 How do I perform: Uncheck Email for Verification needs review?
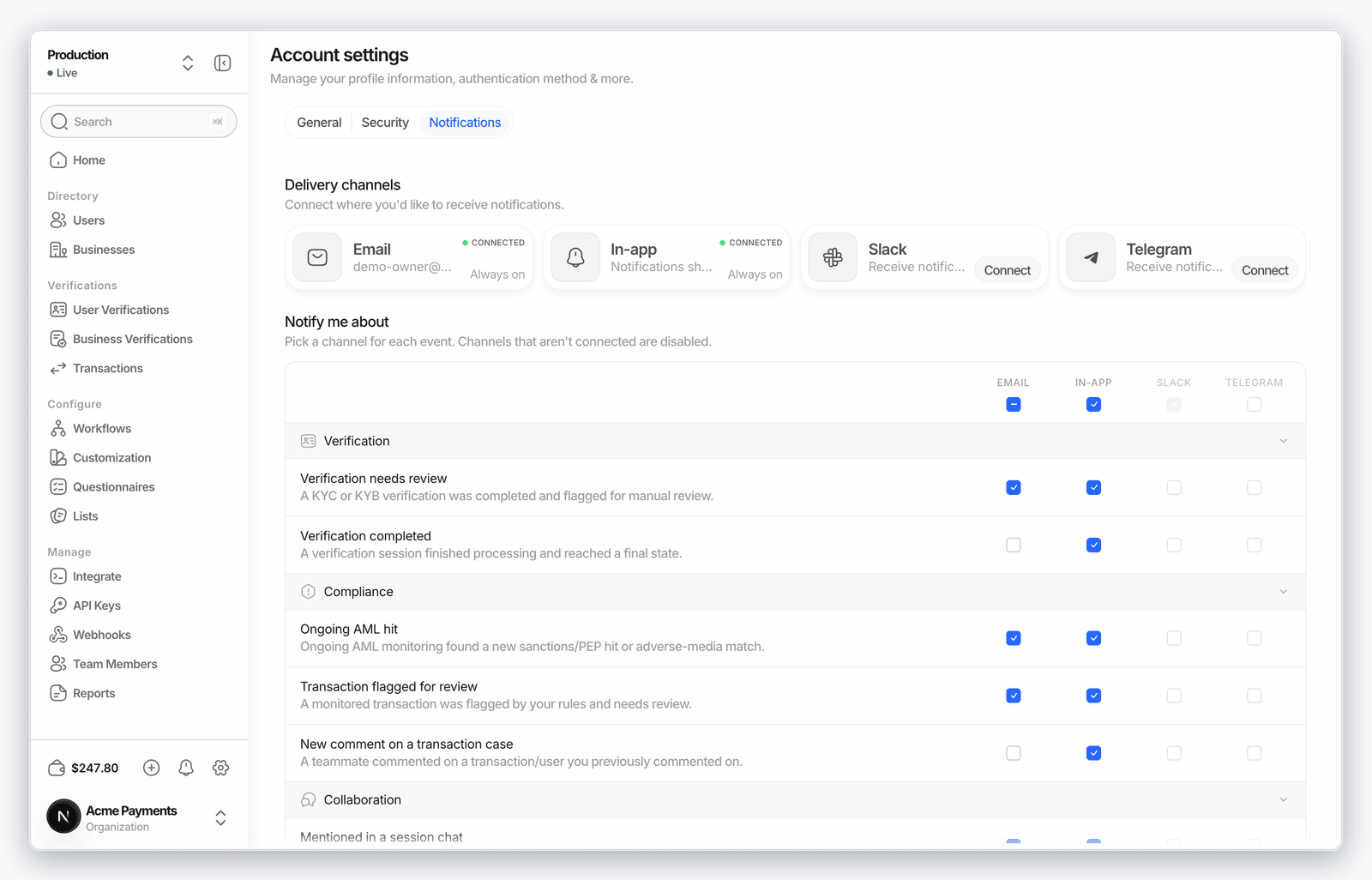tap(1014, 487)
